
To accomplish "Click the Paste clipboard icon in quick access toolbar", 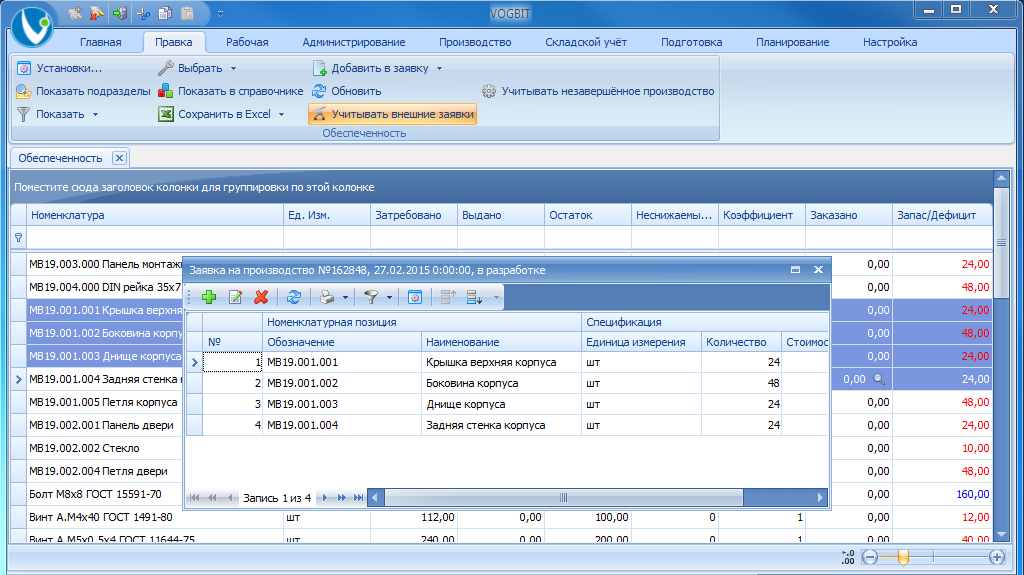I will tap(187, 13).
